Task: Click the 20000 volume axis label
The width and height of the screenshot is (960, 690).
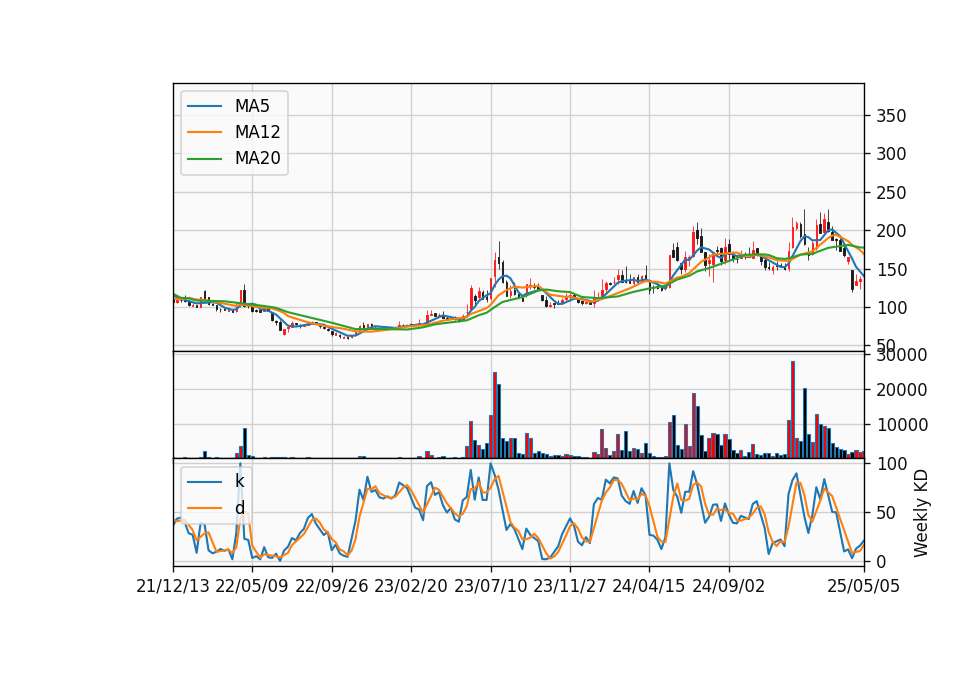Action: [x=901, y=389]
